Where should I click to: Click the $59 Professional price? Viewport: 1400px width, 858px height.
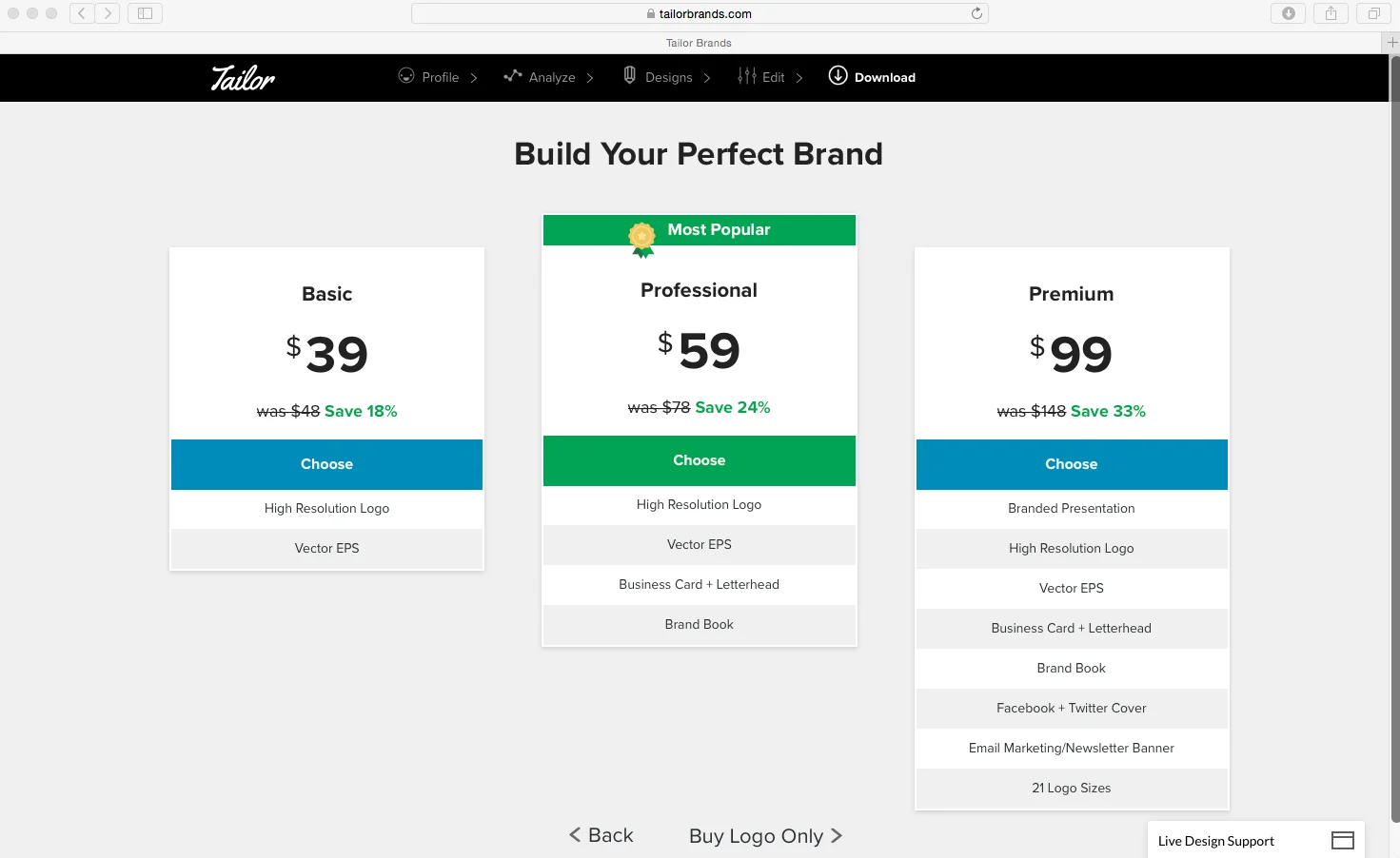(700, 351)
